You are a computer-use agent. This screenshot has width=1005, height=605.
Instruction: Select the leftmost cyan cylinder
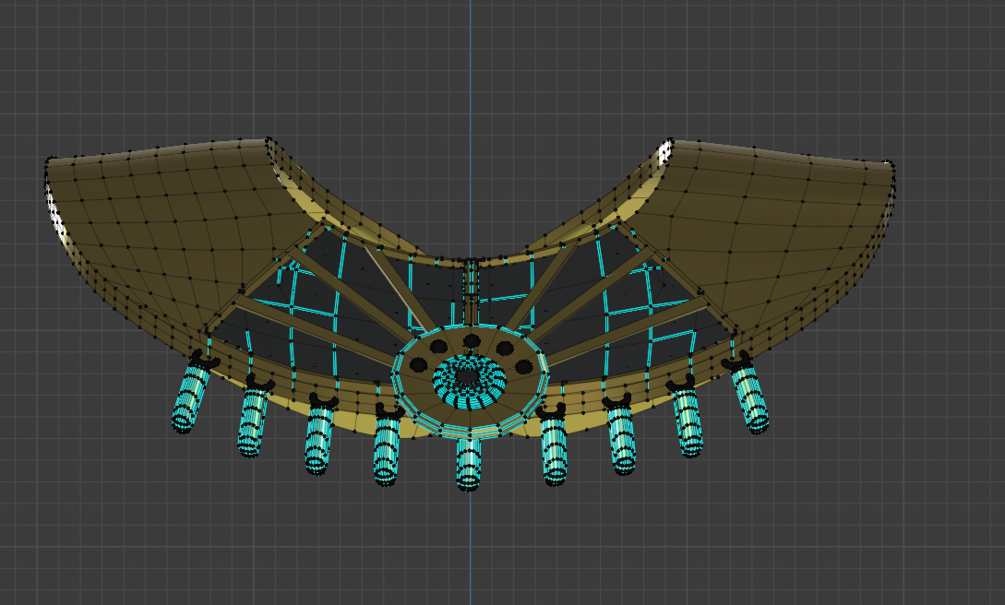(190, 398)
